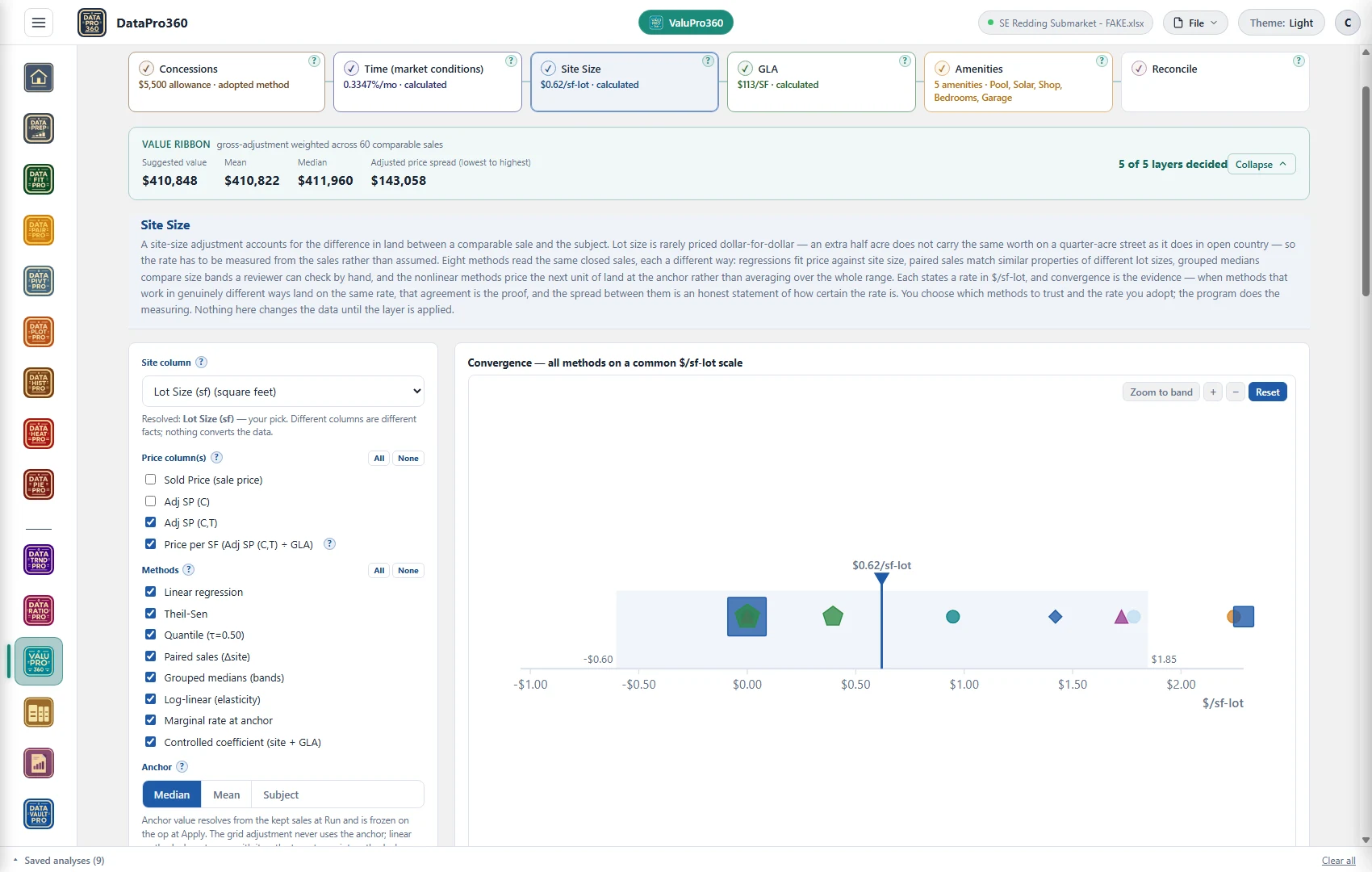Open the Data Trnd Pro module
The image size is (1372, 872).
tap(39, 560)
